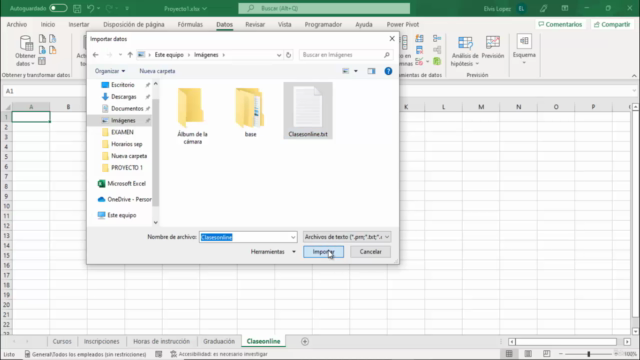Switch to Page Layout view icon
The image size is (640, 360).
pyautogui.click(x=528, y=353)
